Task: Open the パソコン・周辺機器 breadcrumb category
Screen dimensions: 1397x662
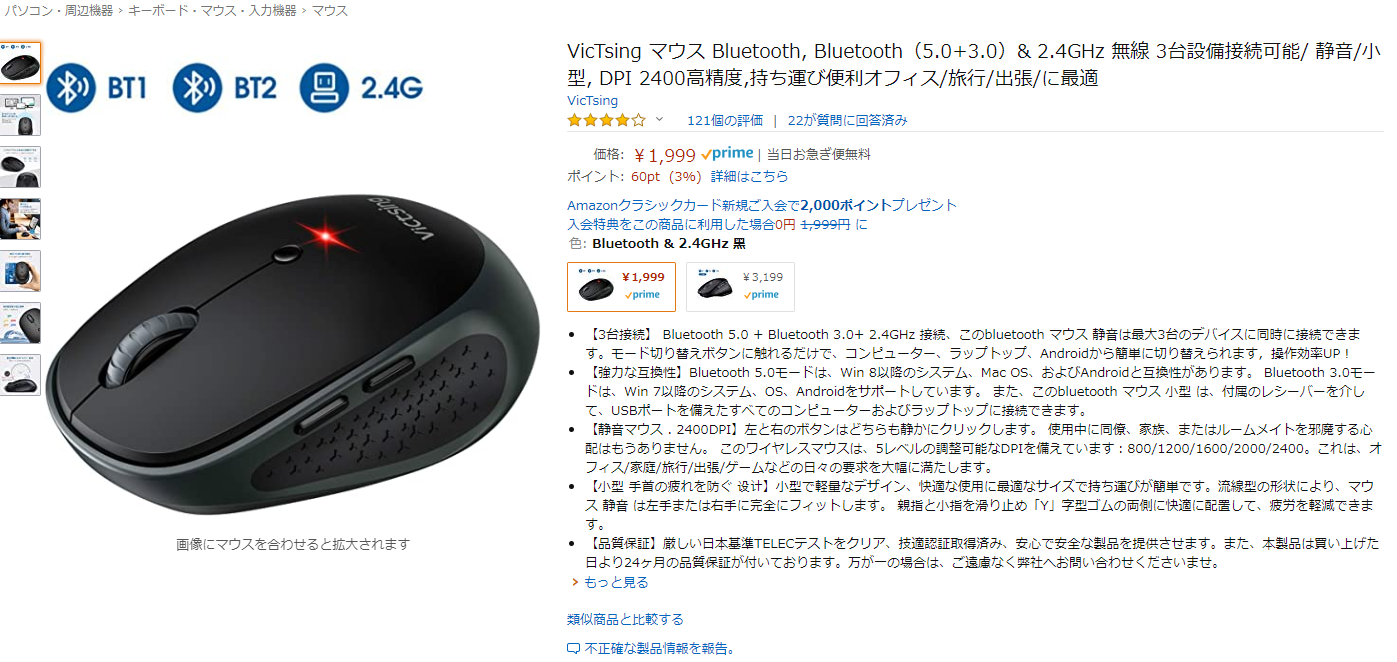Action: click(57, 10)
